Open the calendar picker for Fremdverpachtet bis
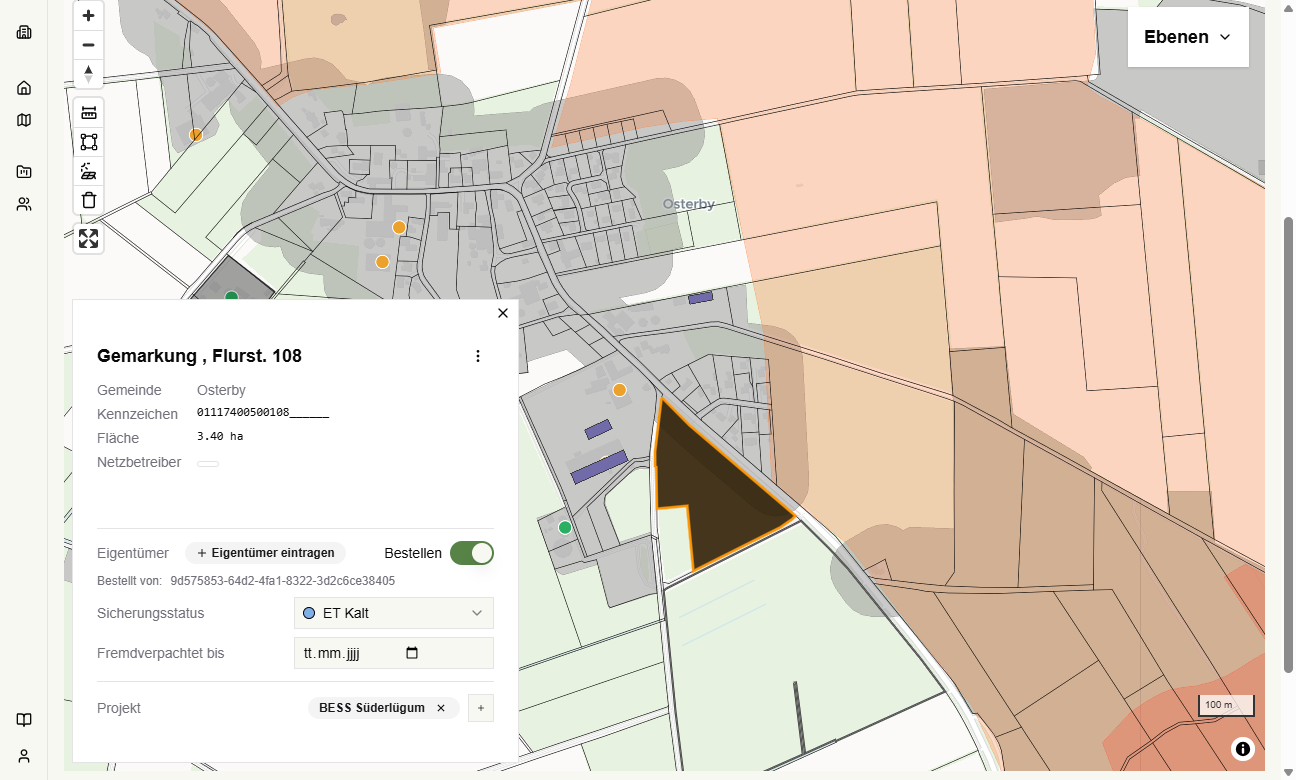 pyautogui.click(x=412, y=653)
